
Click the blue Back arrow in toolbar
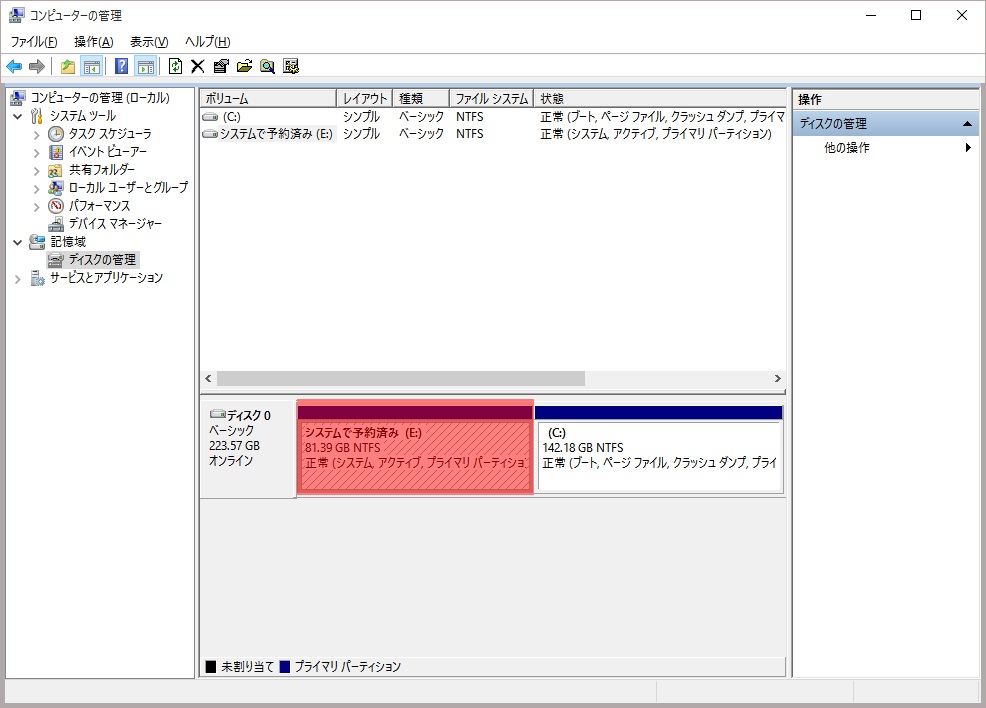(14, 66)
